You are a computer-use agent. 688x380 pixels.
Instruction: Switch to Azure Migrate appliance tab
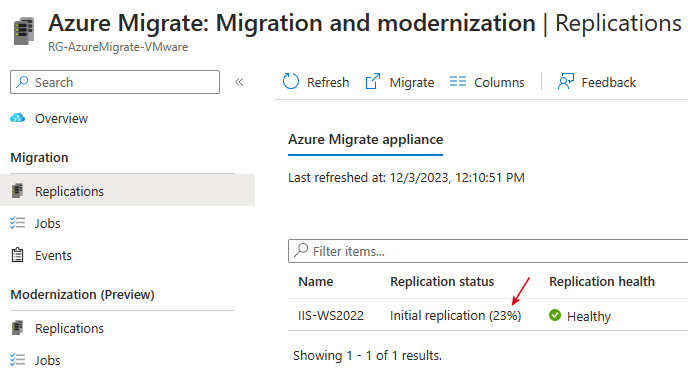tap(366, 140)
